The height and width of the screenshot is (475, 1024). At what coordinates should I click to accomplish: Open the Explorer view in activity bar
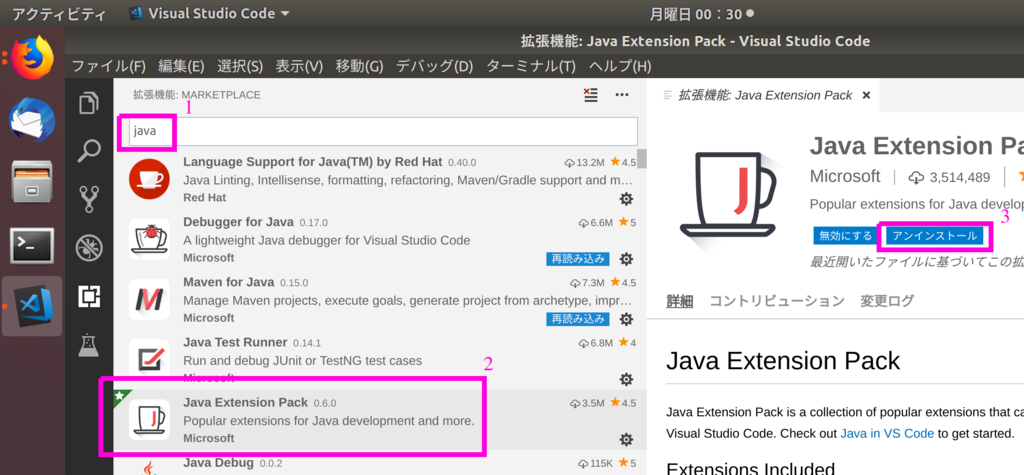[89, 103]
